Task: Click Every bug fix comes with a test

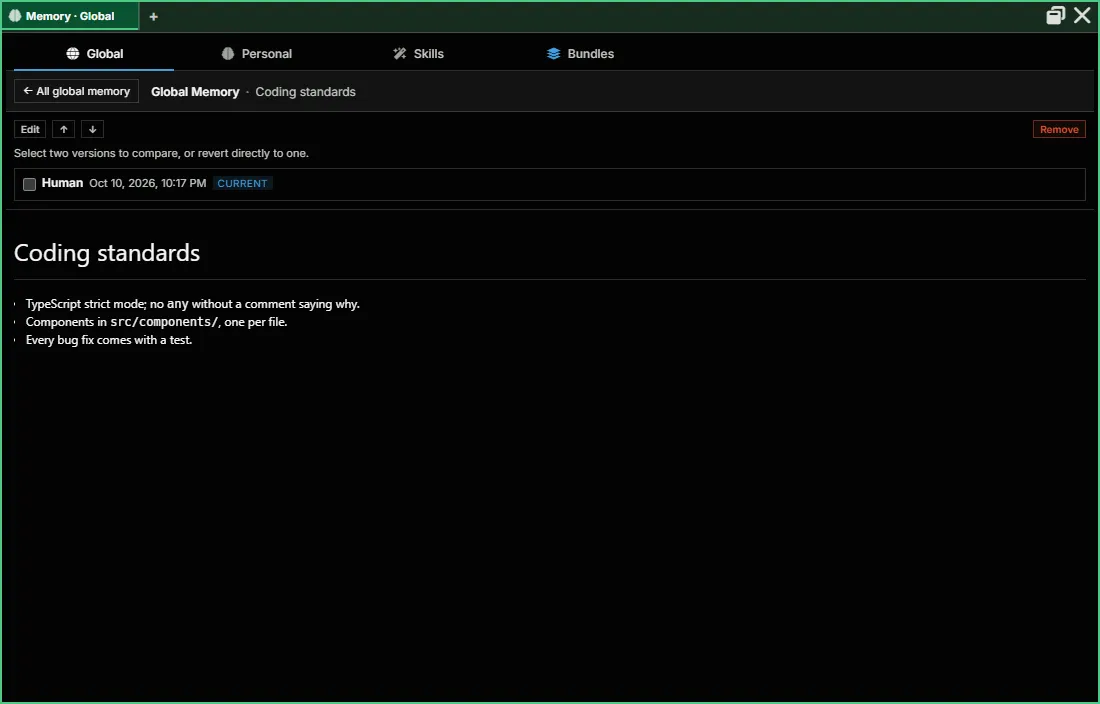Action: 109,339
